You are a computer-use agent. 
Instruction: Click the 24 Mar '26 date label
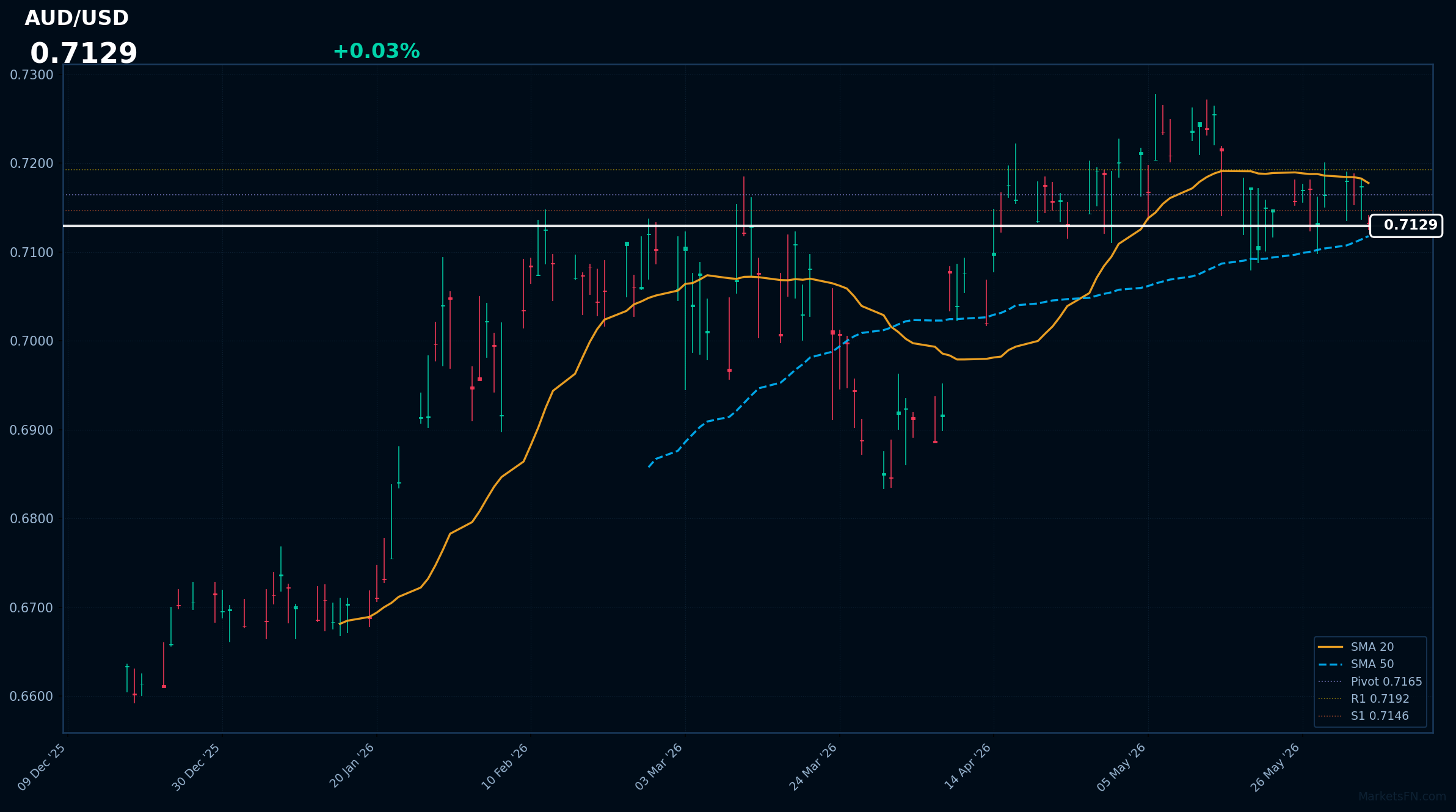click(x=813, y=766)
